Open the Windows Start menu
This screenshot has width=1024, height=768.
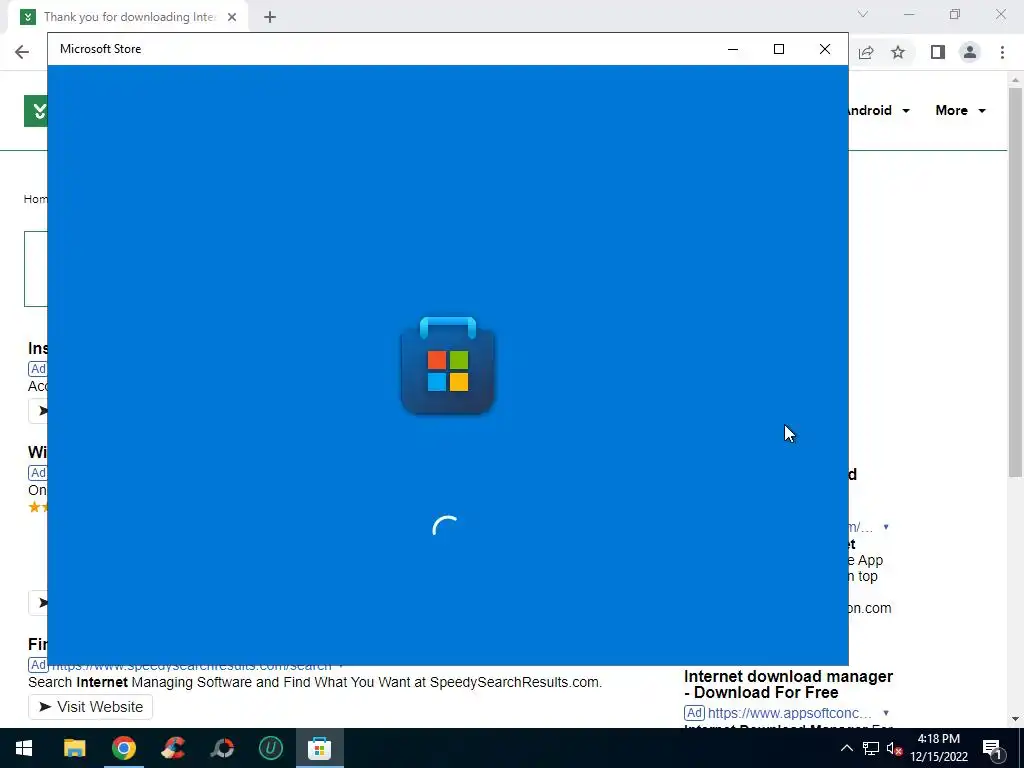click(24, 748)
